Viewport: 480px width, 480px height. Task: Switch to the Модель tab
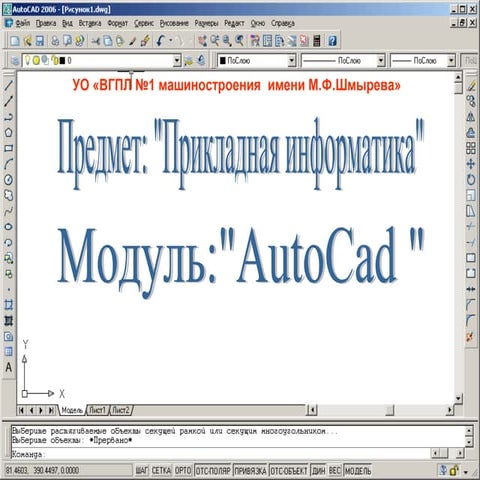click(72, 410)
